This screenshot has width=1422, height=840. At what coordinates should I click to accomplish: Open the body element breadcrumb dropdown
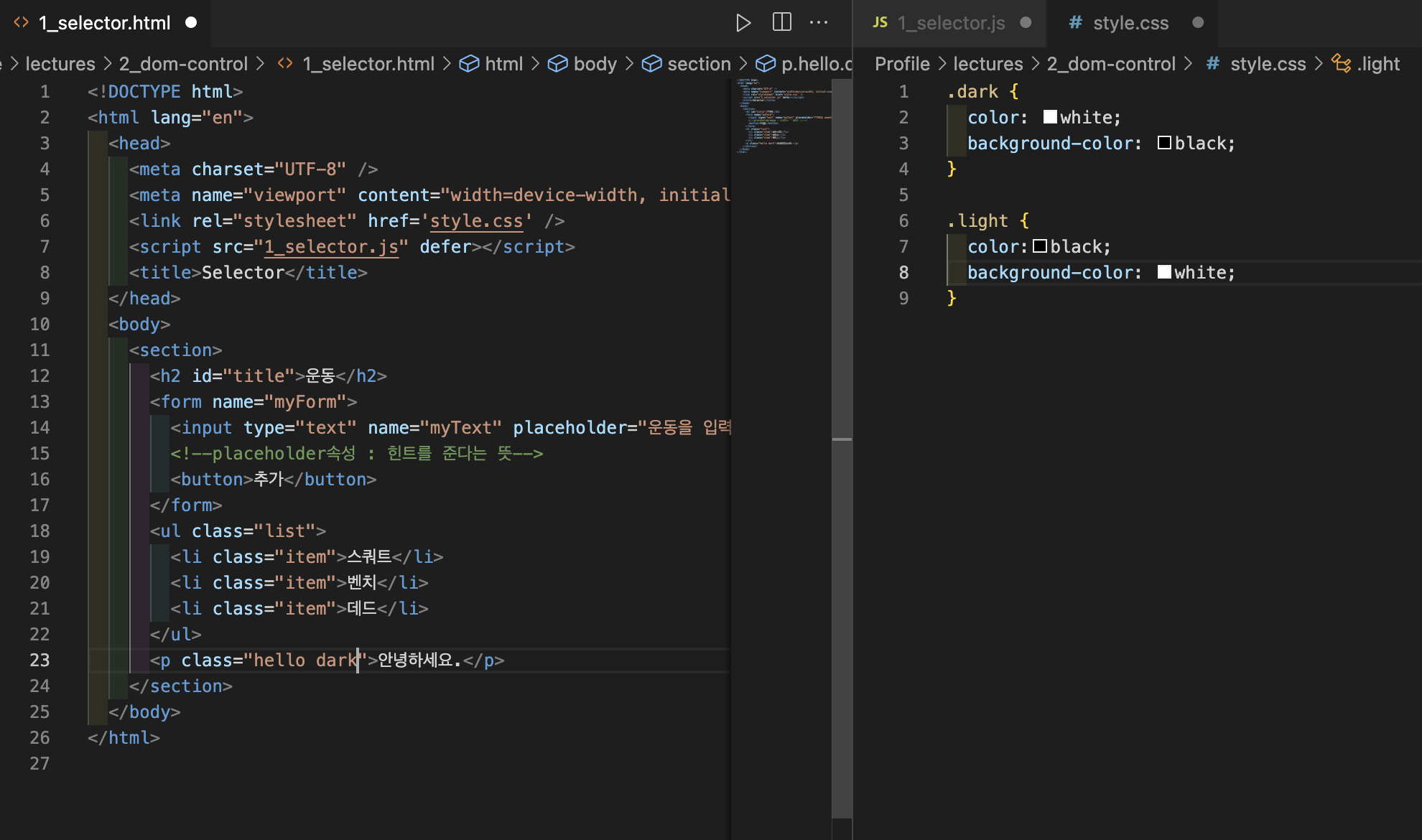(x=595, y=64)
